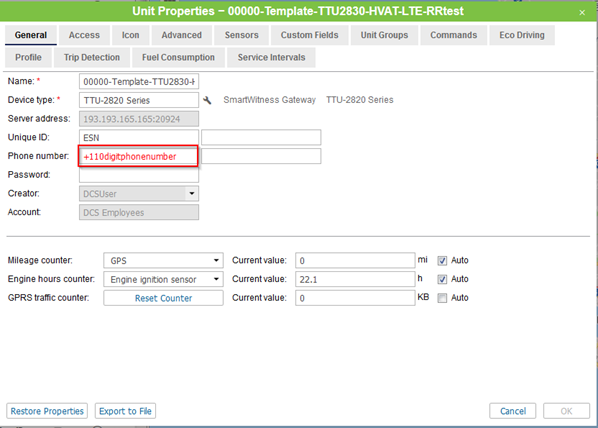Viewport: 598px width, 428px height.
Task: Open the Creator DCSUser dropdown
Action: (139, 194)
